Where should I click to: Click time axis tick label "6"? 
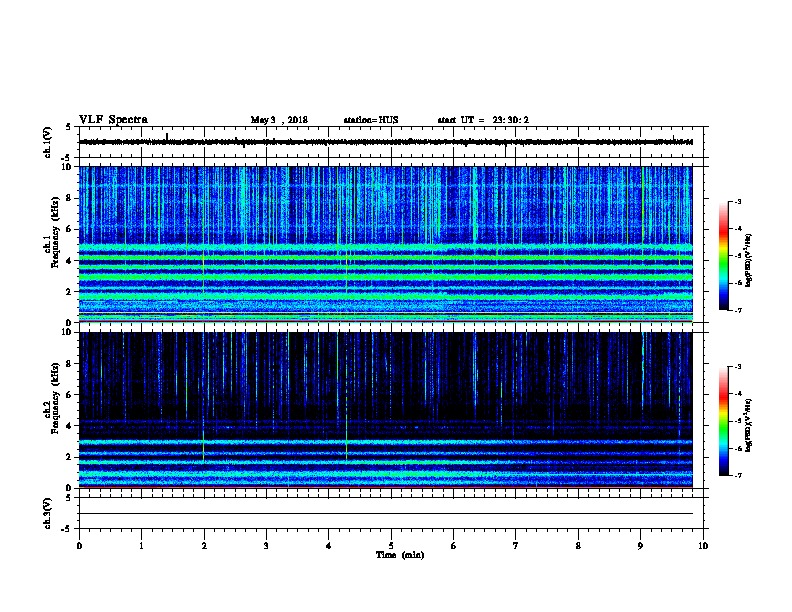454,546
